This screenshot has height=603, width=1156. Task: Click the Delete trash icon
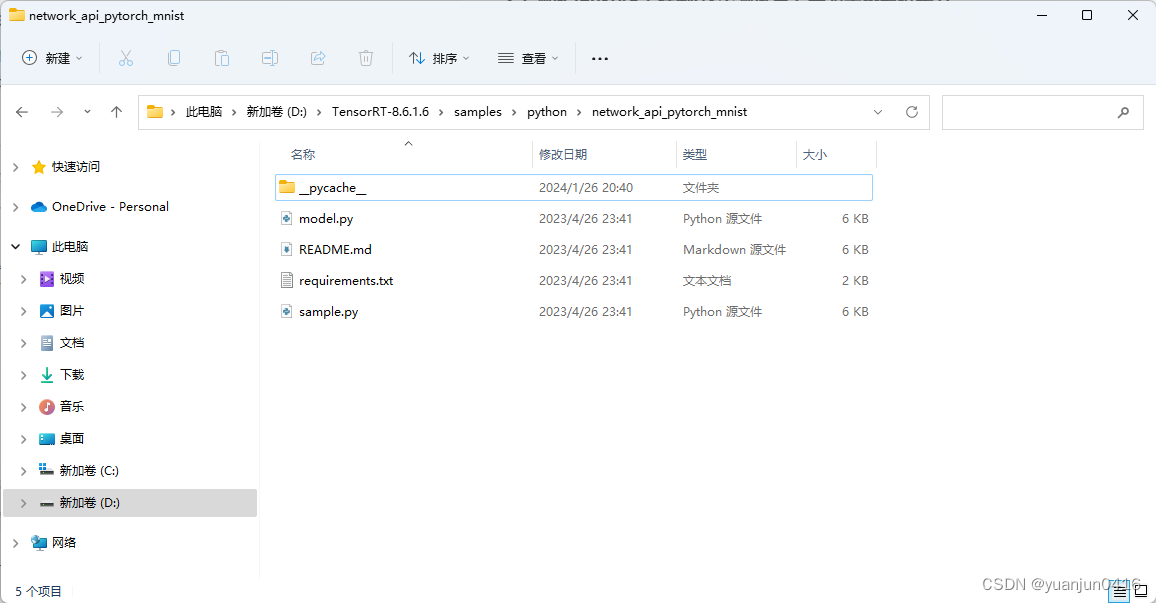click(x=366, y=58)
